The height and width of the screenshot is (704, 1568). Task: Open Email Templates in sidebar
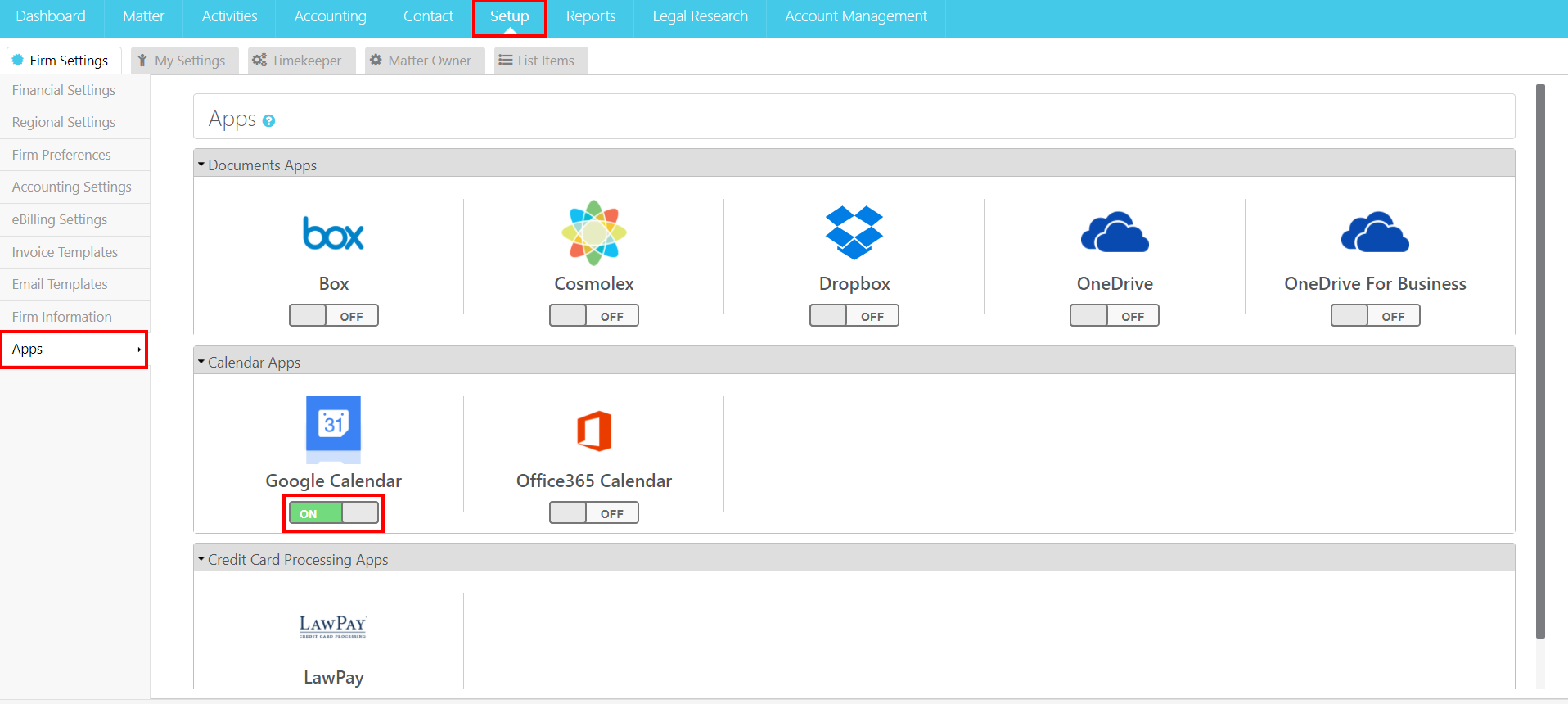[74, 284]
